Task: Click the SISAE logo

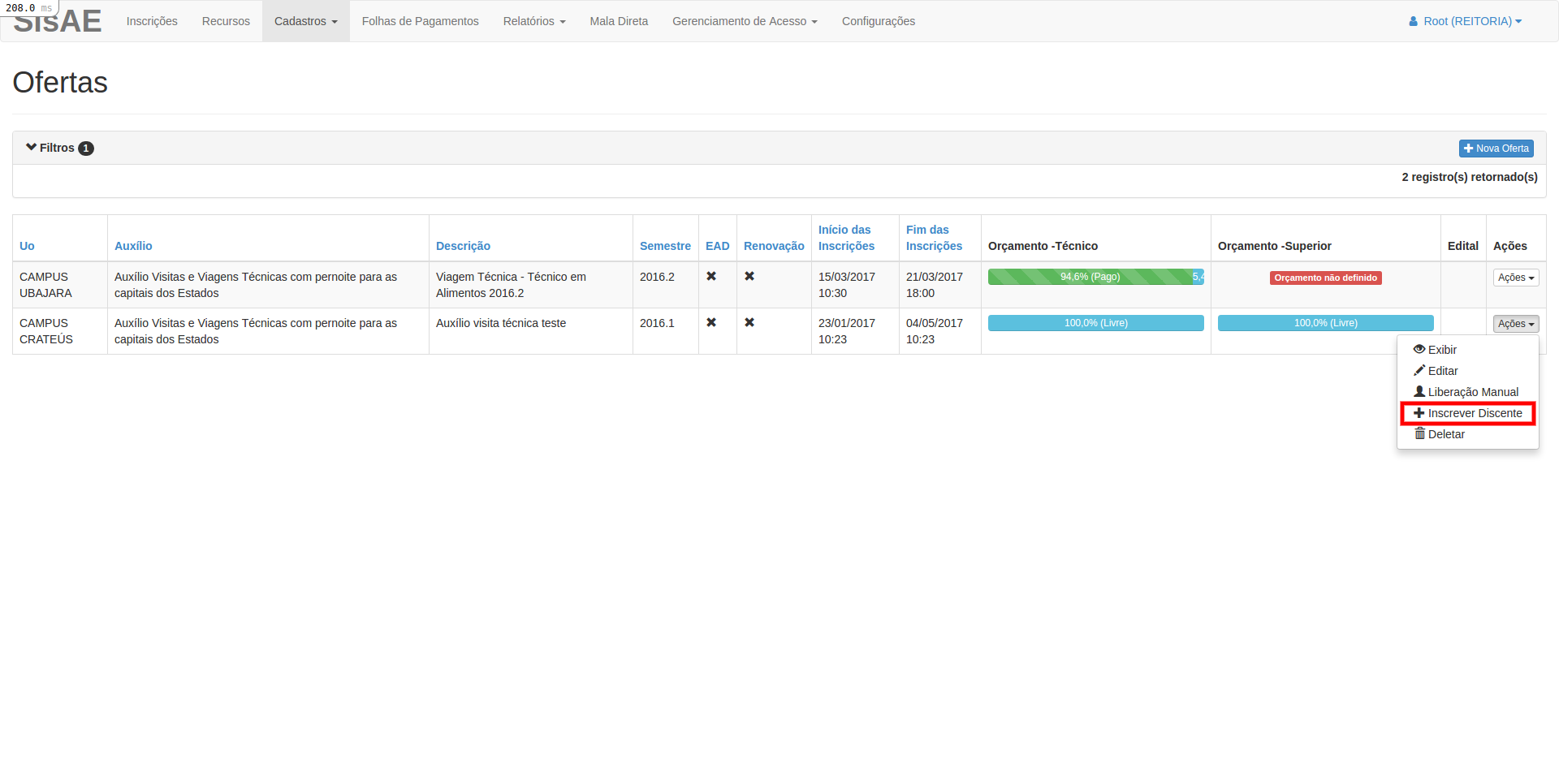Action: (58, 23)
